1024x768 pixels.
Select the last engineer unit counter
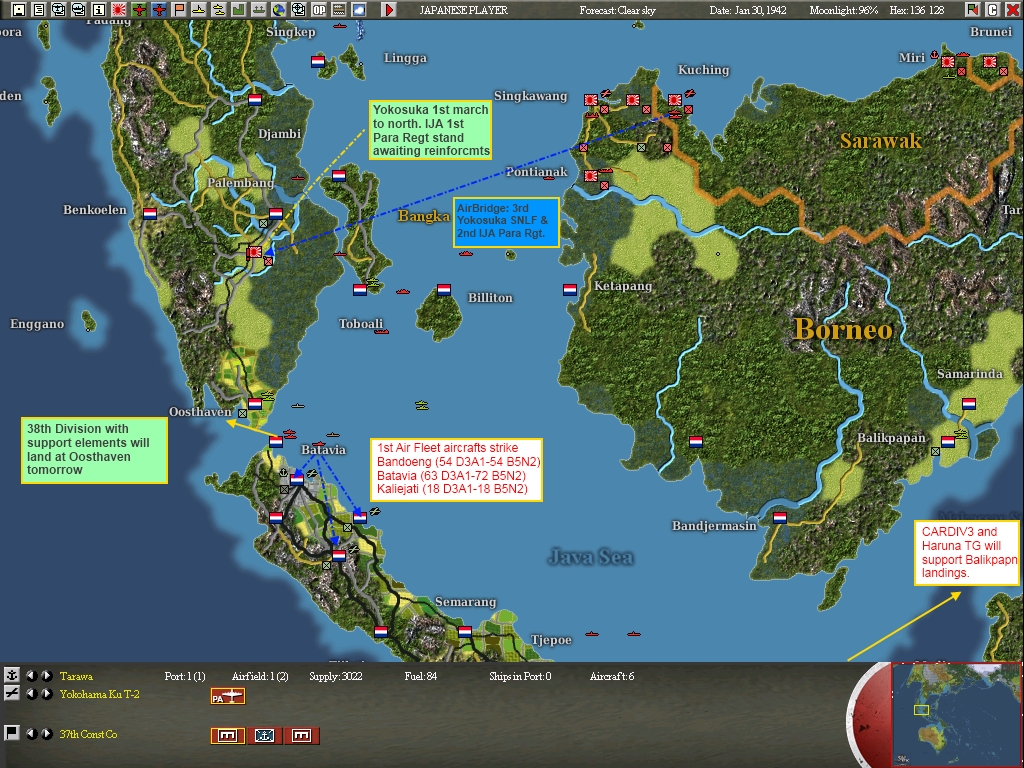tap(302, 736)
